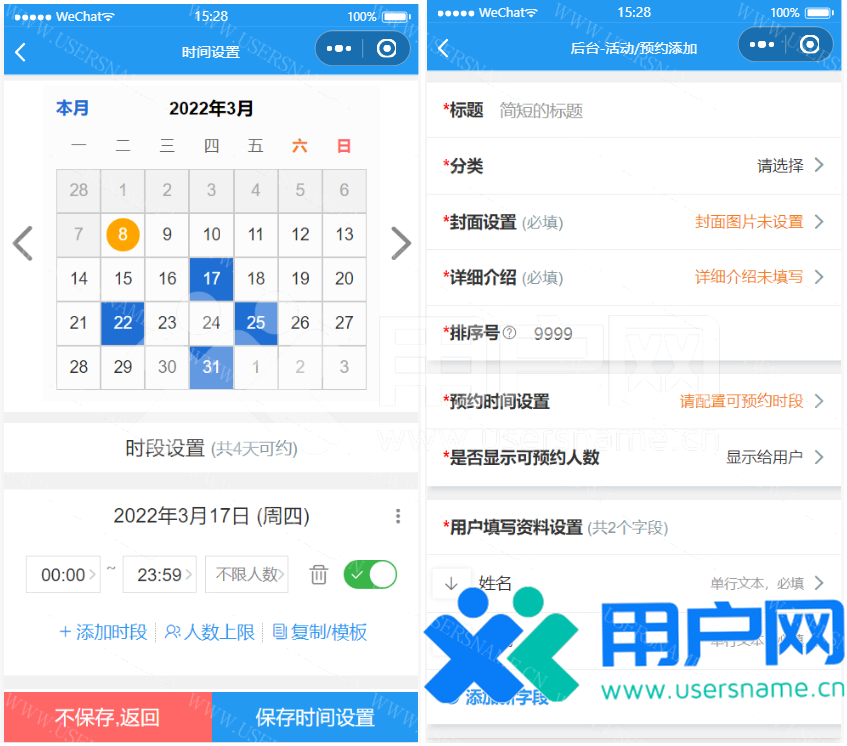The image size is (847, 746).
Task: Click 不保存,返回 button
Action: tap(107, 717)
